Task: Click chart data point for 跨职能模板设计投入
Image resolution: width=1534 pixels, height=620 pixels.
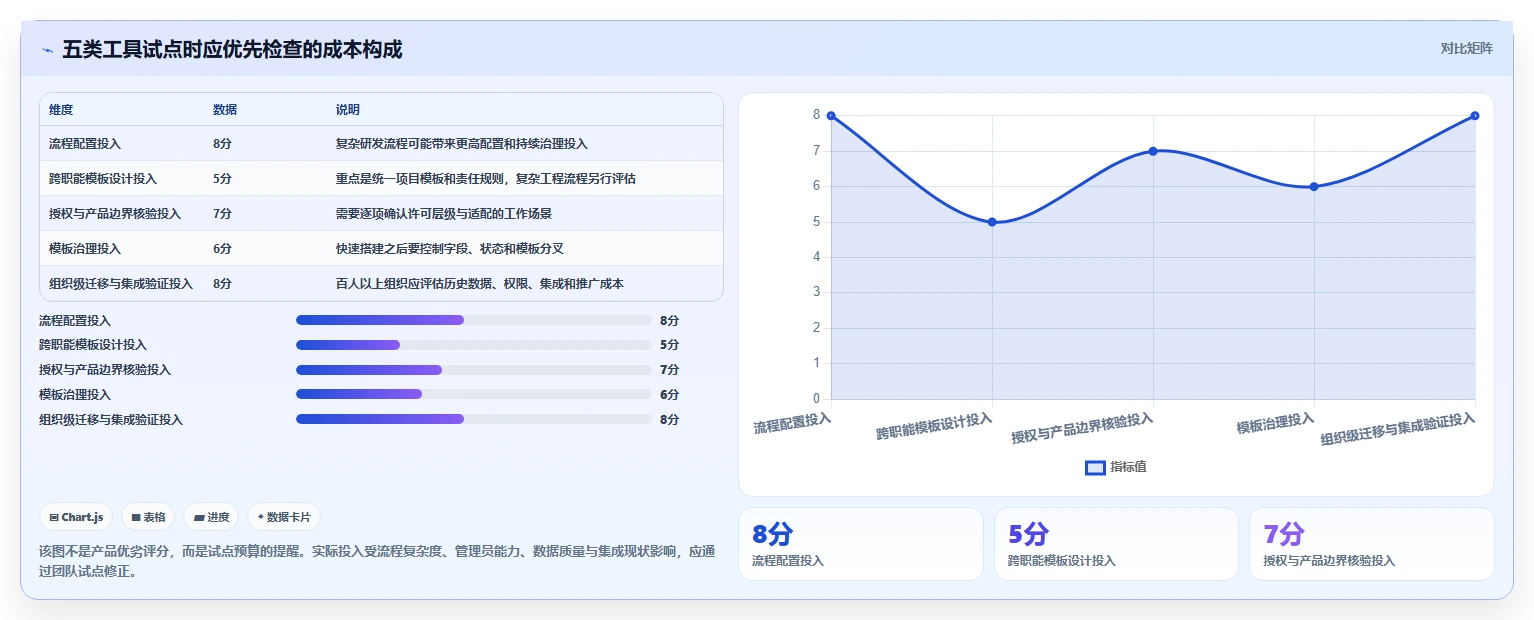Action: (992, 222)
